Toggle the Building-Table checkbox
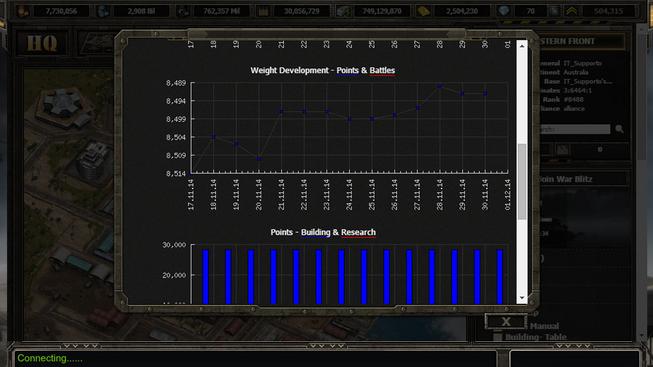This screenshot has width=653, height=367. click(497, 337)
